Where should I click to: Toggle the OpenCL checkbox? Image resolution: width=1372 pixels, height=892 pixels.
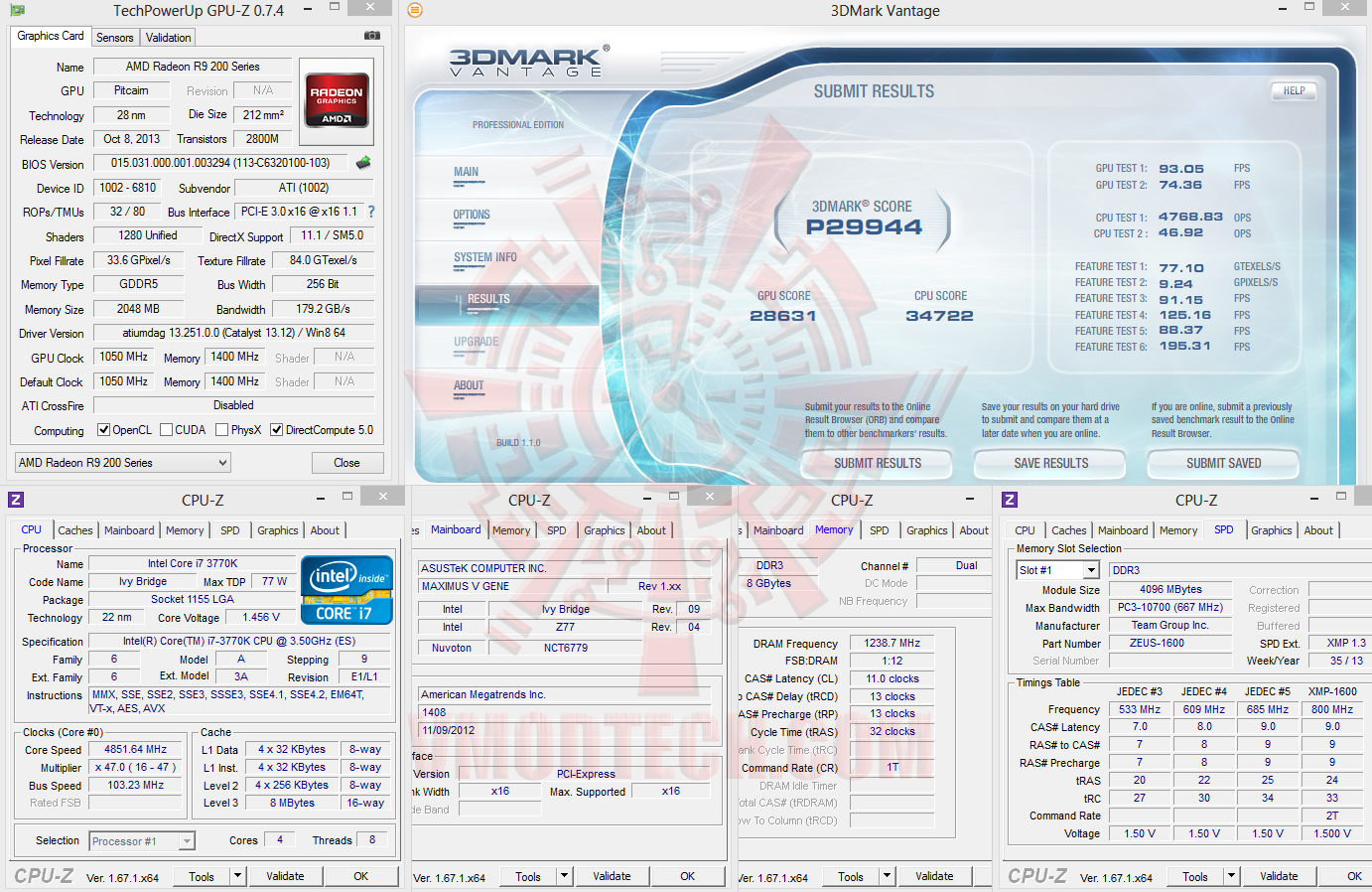[103, 430]
